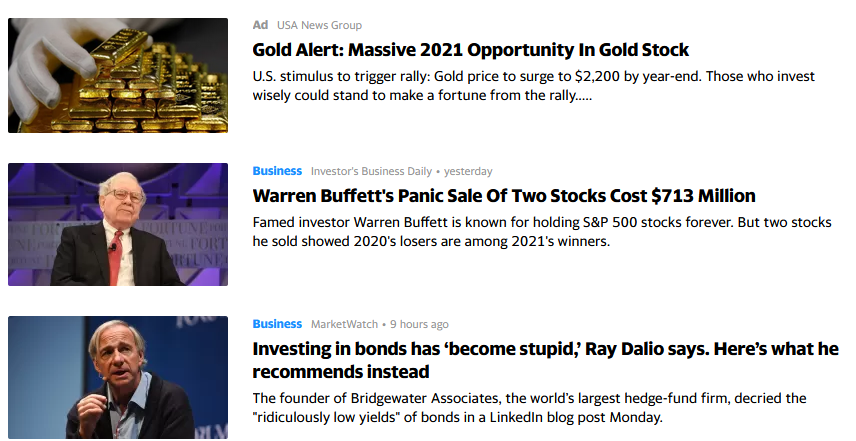This screenshot has height=441, width=856.
Task: Click the USA News Group sponsor name
Action: (319, 25)
